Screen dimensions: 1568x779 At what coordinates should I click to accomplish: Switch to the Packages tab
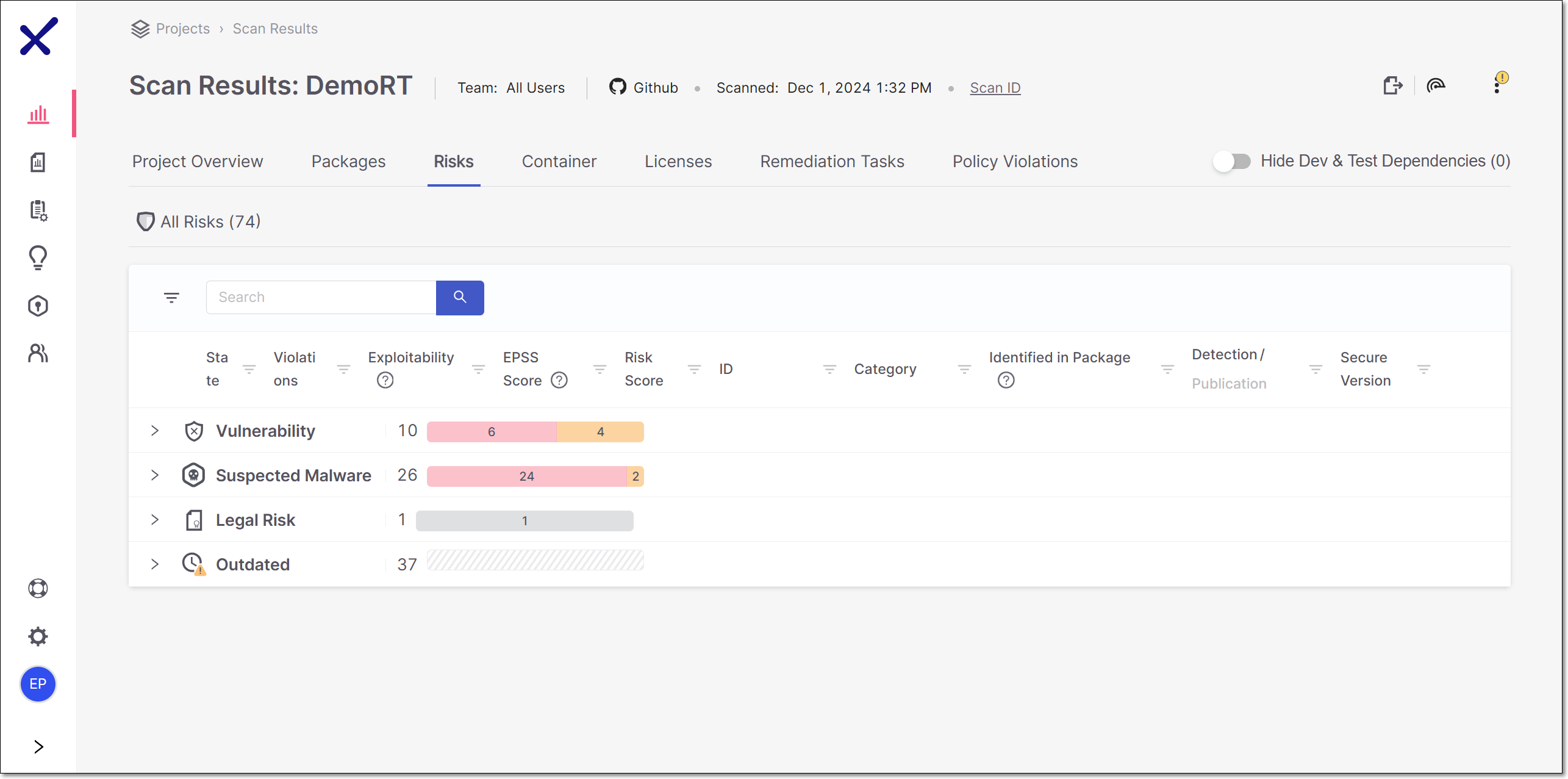348,162
